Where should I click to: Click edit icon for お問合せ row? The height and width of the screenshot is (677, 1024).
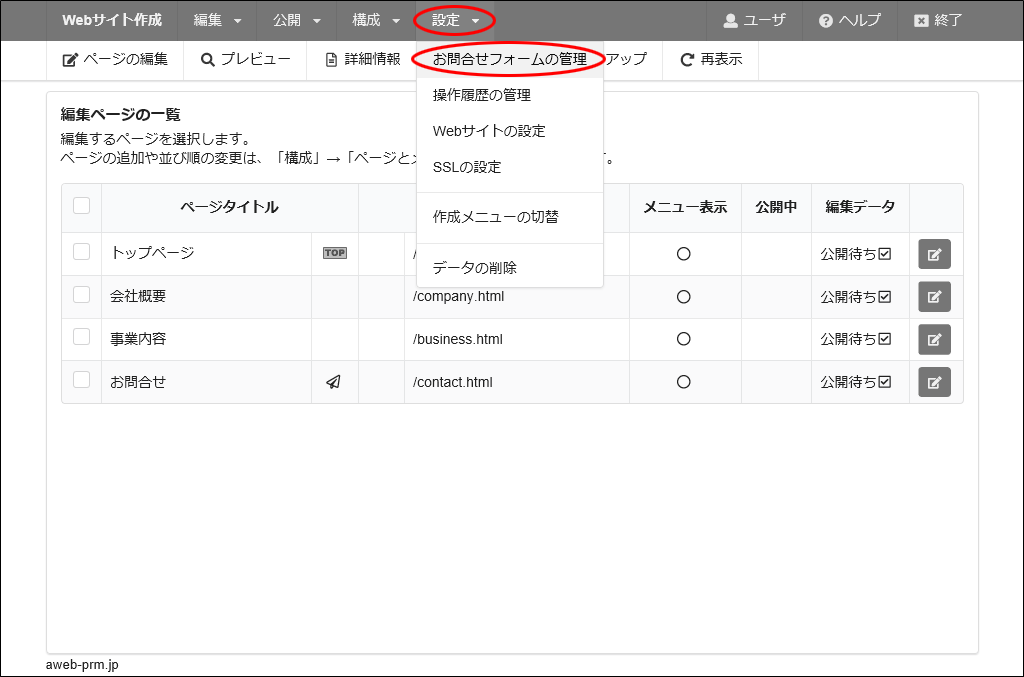[x=934, y=382]
